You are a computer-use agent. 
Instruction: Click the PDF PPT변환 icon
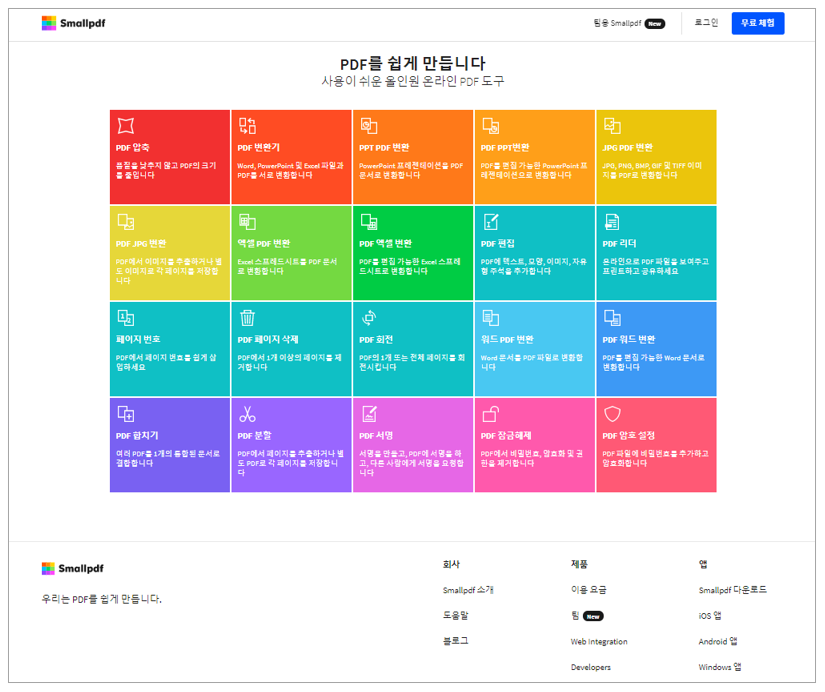pos(491,126)
